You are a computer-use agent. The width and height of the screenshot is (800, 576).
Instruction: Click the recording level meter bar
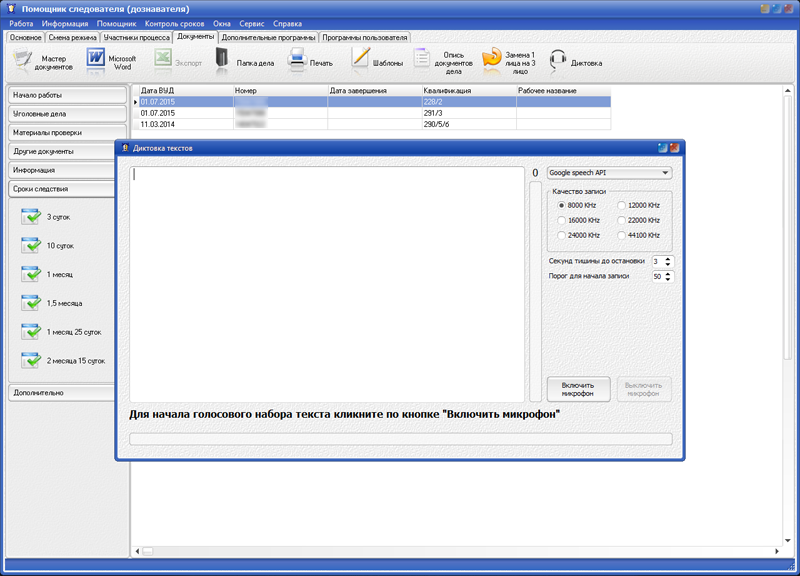coord(535,292)
